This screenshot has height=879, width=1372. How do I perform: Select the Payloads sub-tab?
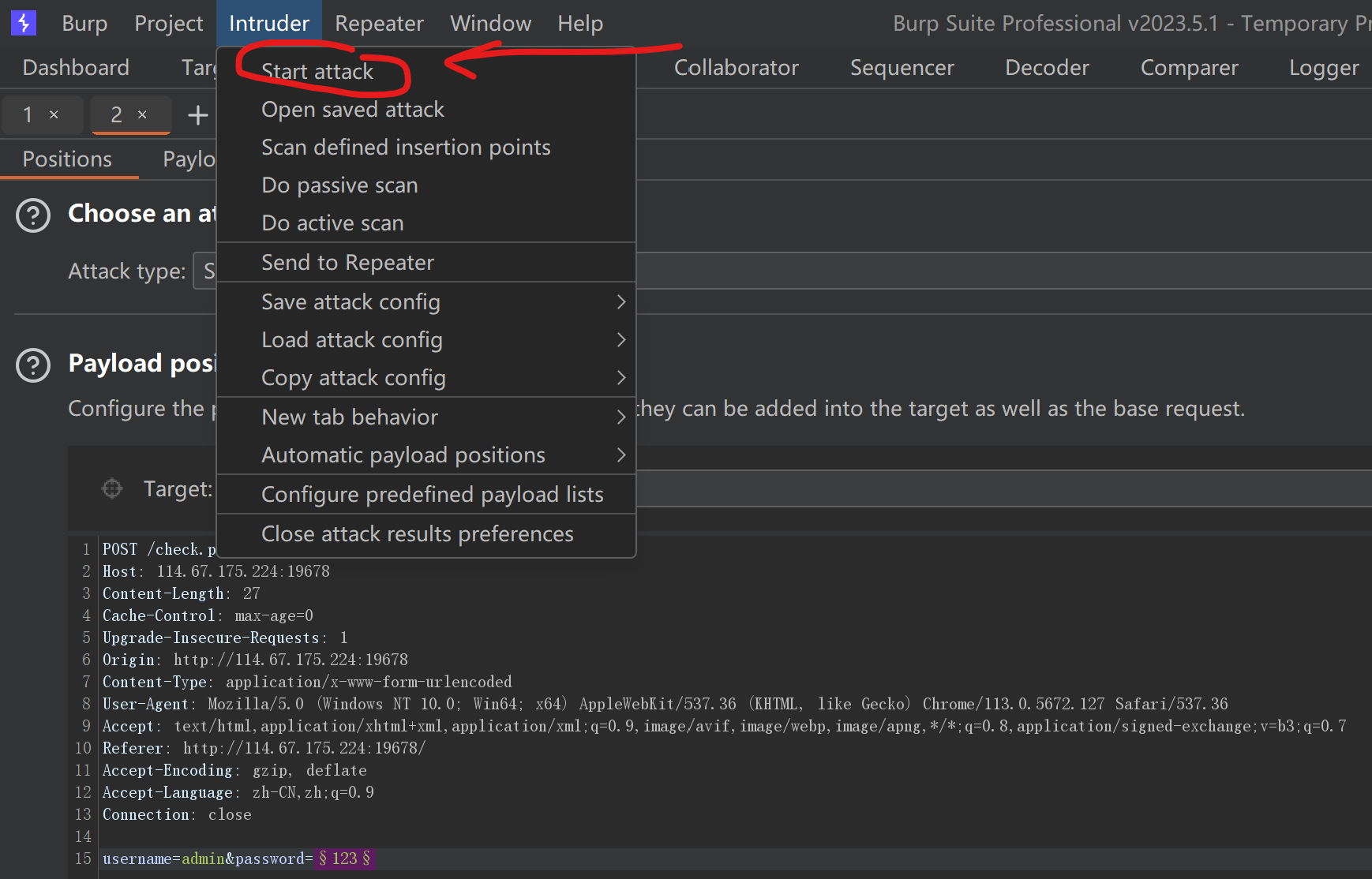[189, 159]
